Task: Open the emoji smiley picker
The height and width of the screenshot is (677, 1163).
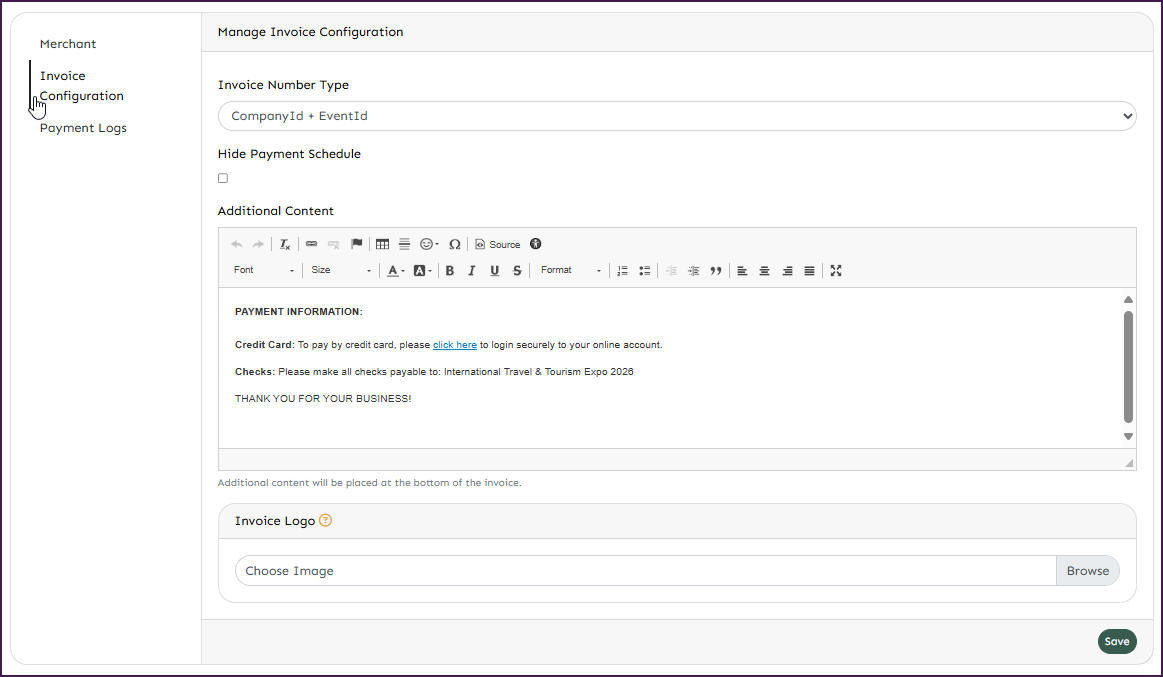Action: pos(429,245)
